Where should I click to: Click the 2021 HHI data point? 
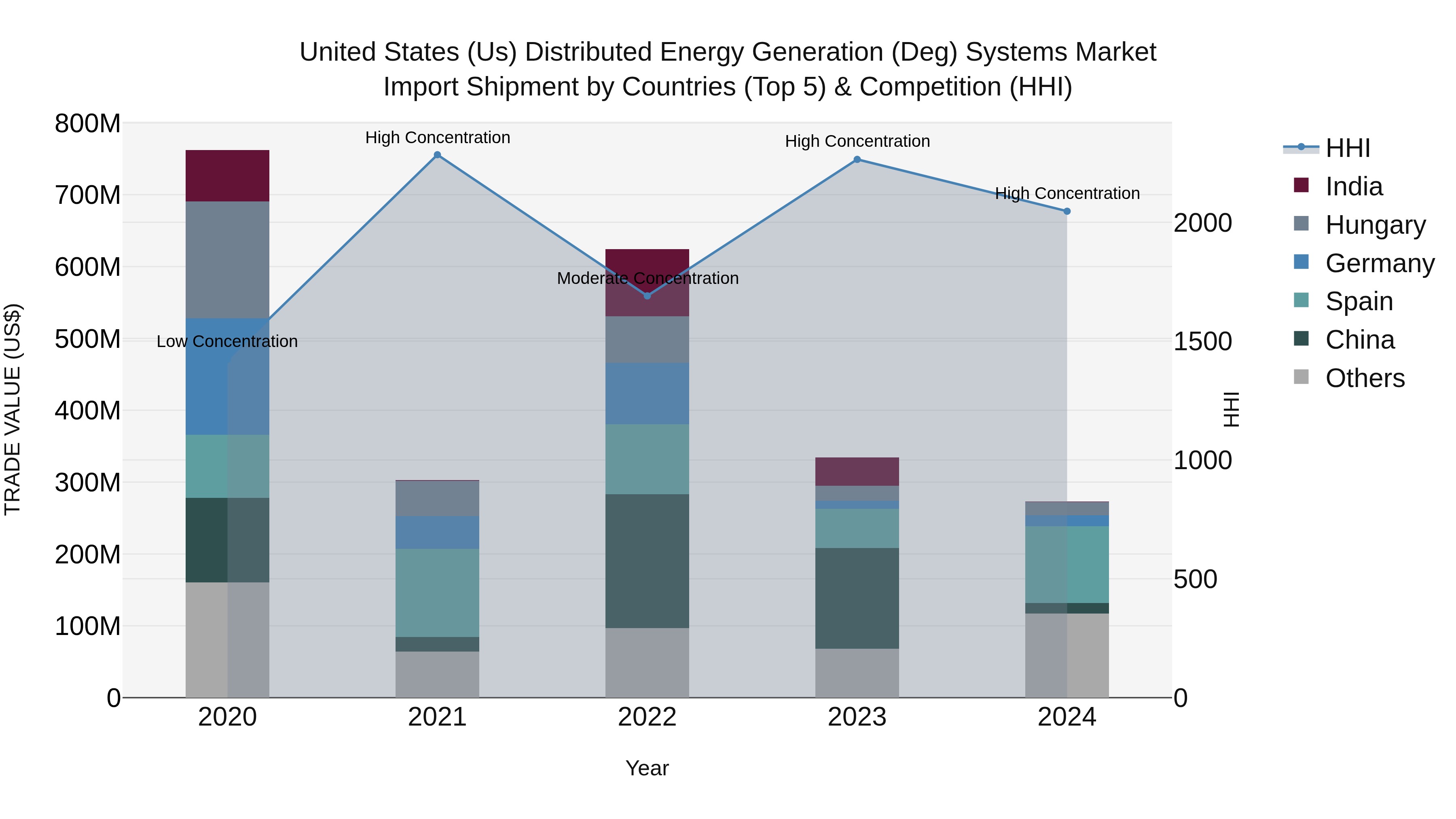[x=438, y=155]
